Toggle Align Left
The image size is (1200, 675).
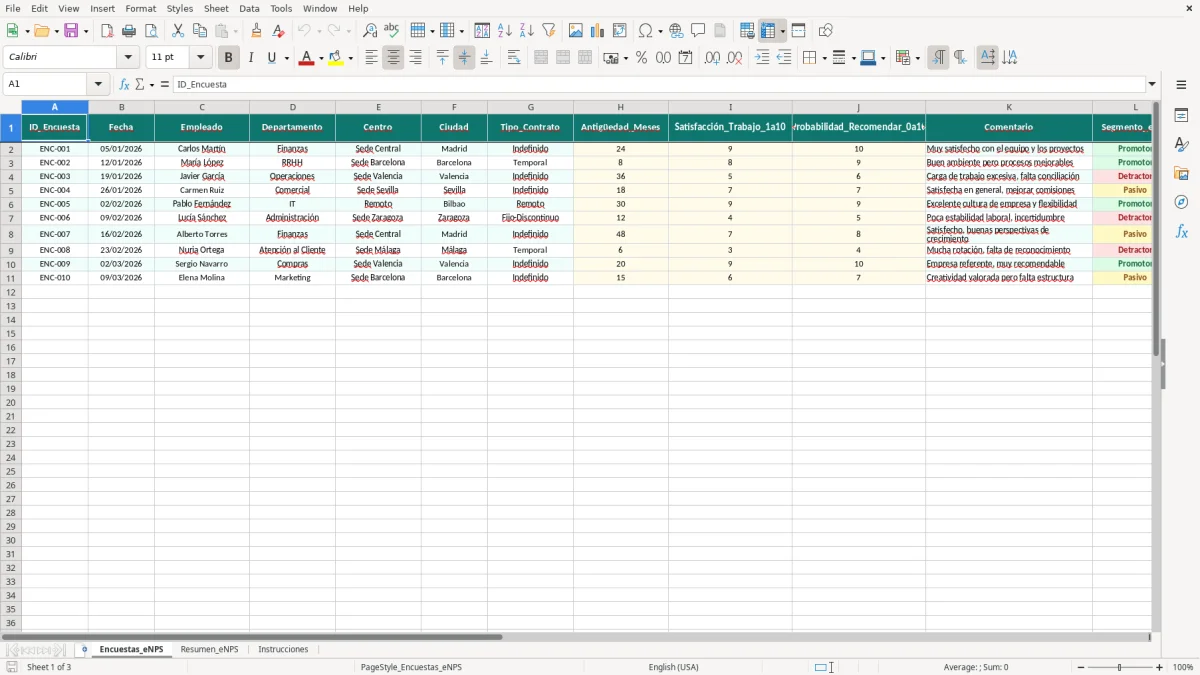[372, 58]
